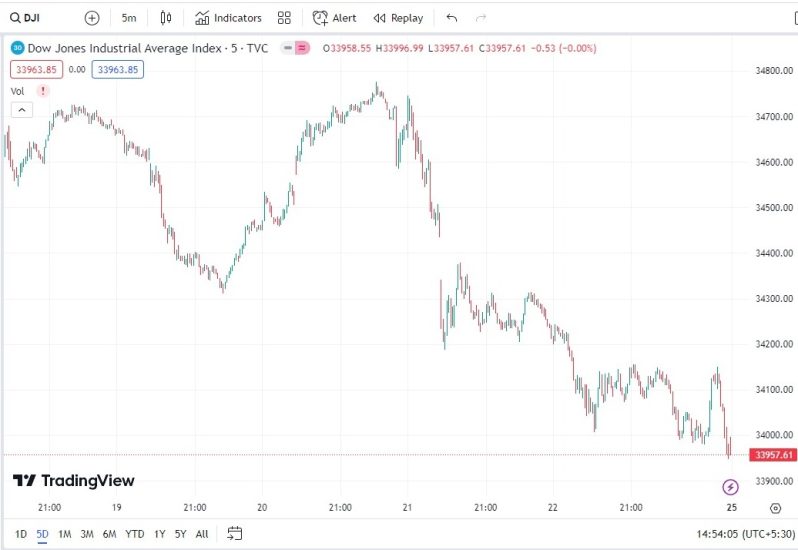Open the candlestick chart style menu
This screenshot has width=798, height=550.
(166, 17)
